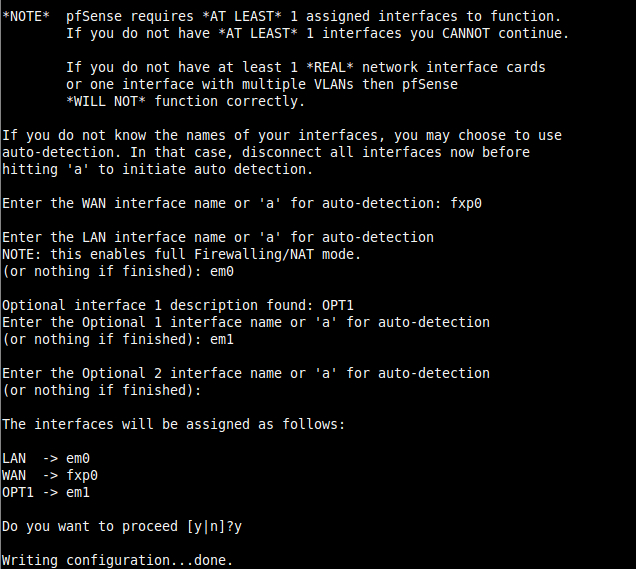Click 'NOTE: this enables full Firewalling/NAT mode.' line
The height and width of the screenshot is (569, 636).
[x=178, y=254]
